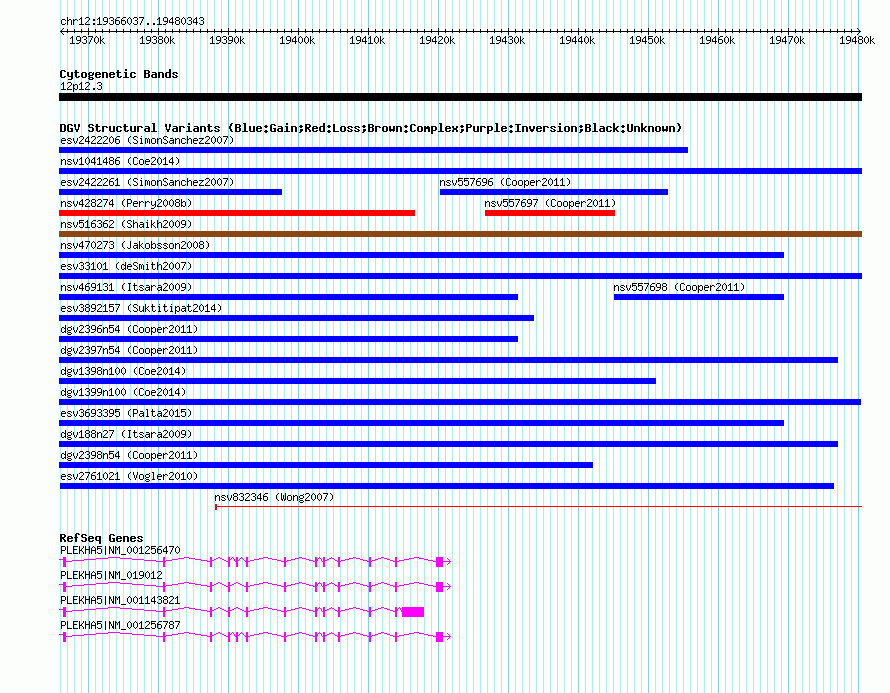Select the 19420k ruler tick label
Viewport: 890px width, 693px height.
(x=437, y=41)
